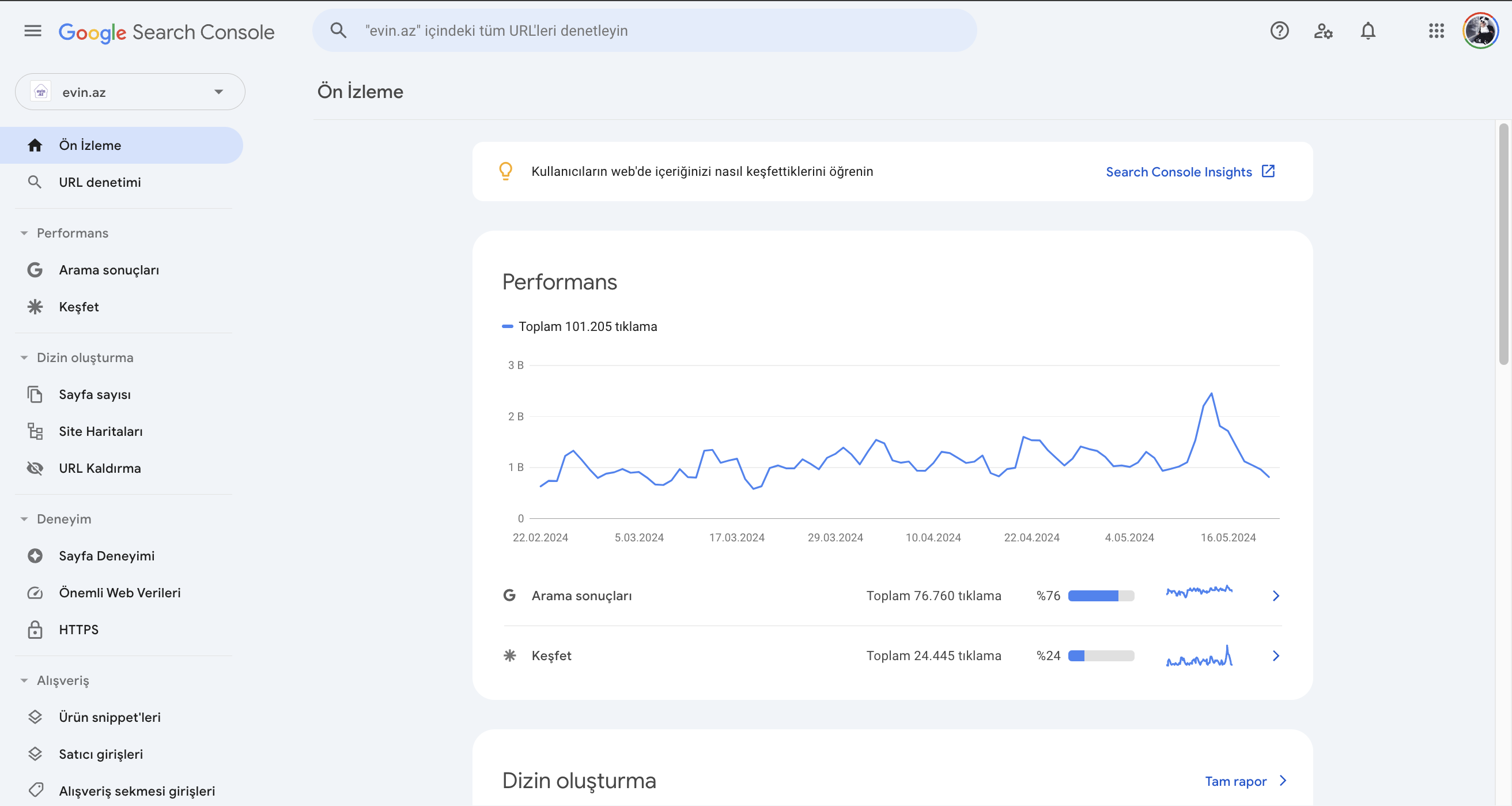
Task: Click the URL inspection search field
Action: click(644, 31)
